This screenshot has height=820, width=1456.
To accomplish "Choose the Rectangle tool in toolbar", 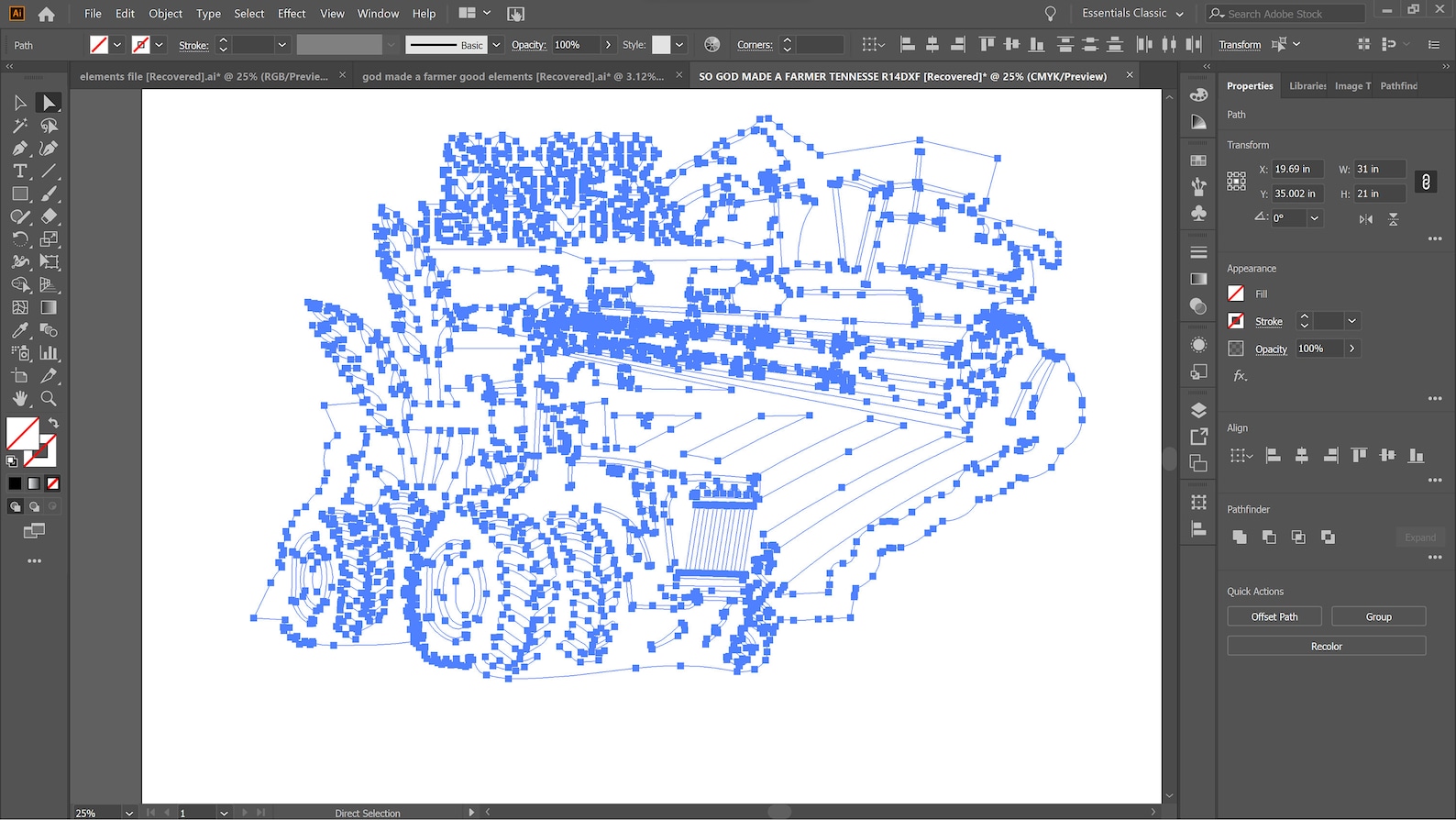I will 19,194.
